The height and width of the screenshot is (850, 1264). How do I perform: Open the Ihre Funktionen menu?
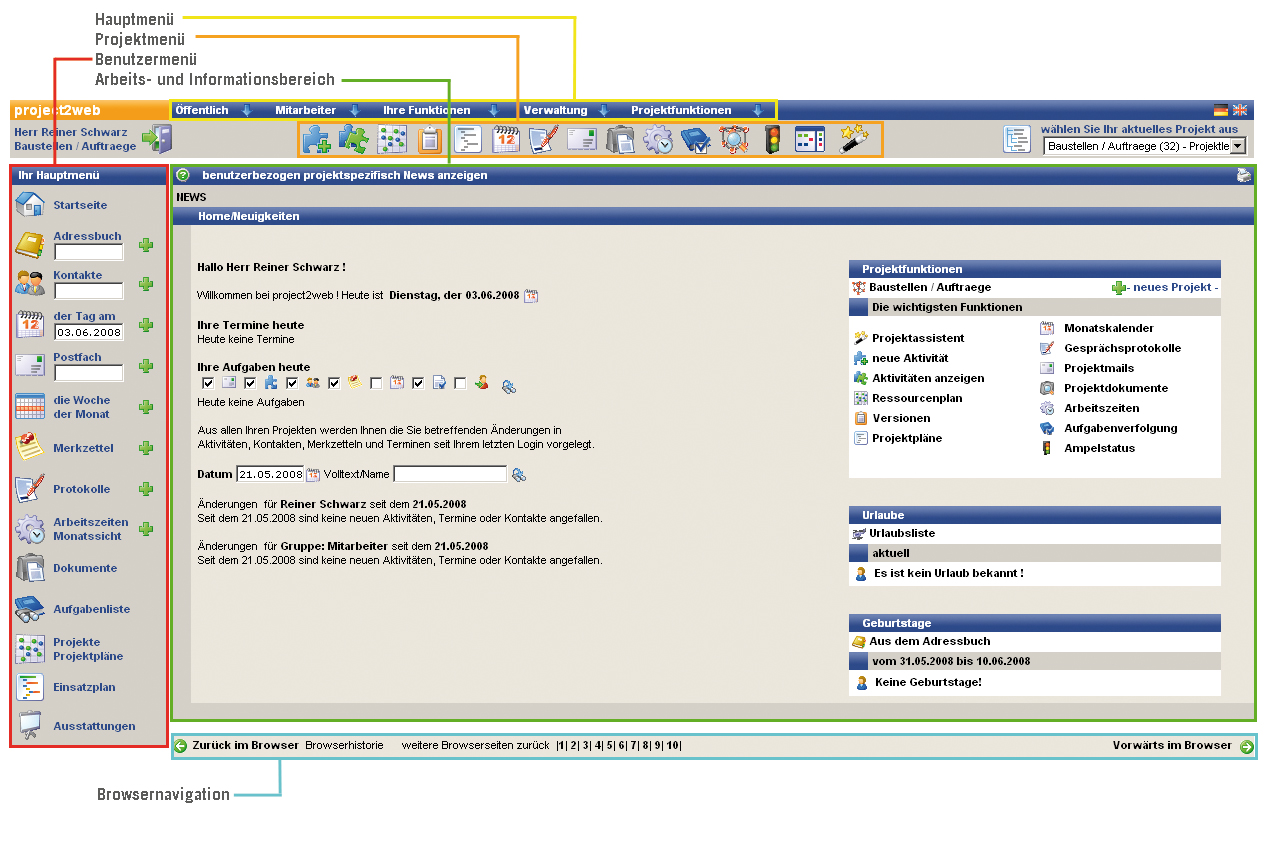pyautogui.click(x=426, y=110)
